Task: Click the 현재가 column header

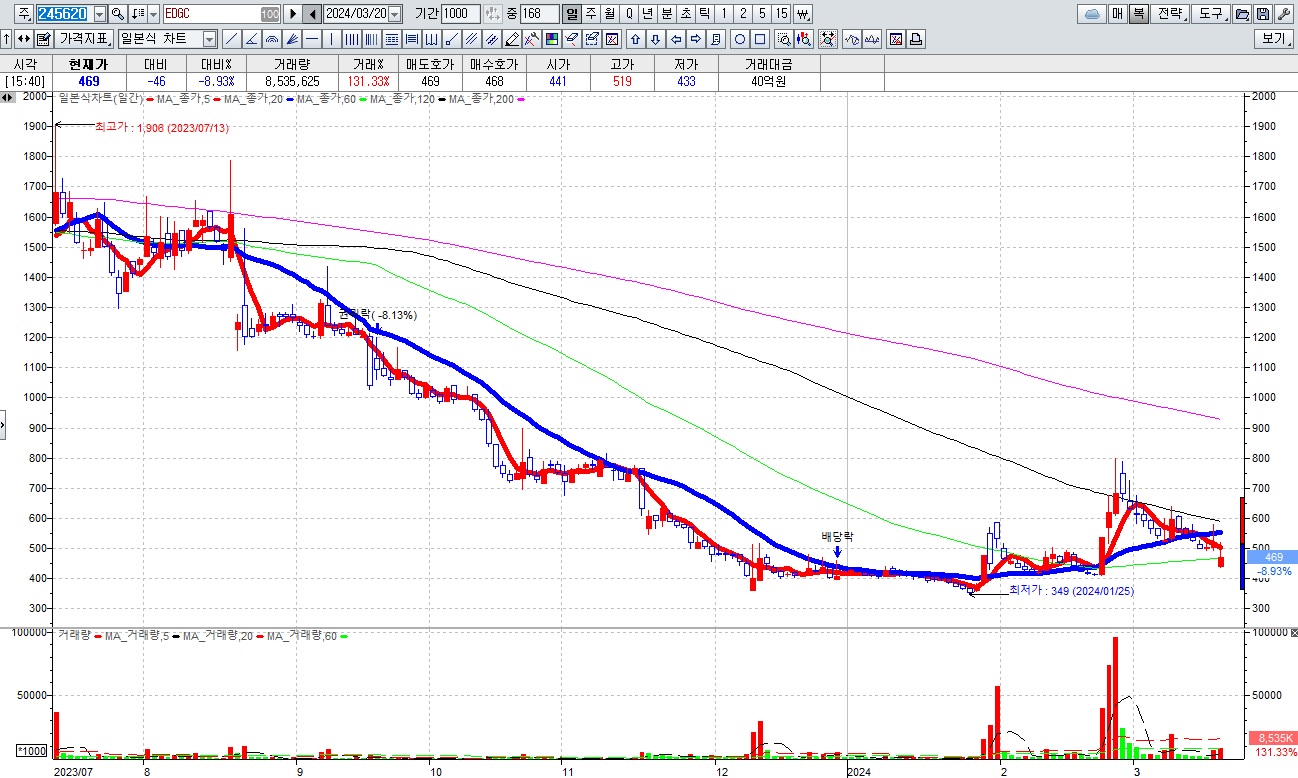Action: [x=89, y=63]
